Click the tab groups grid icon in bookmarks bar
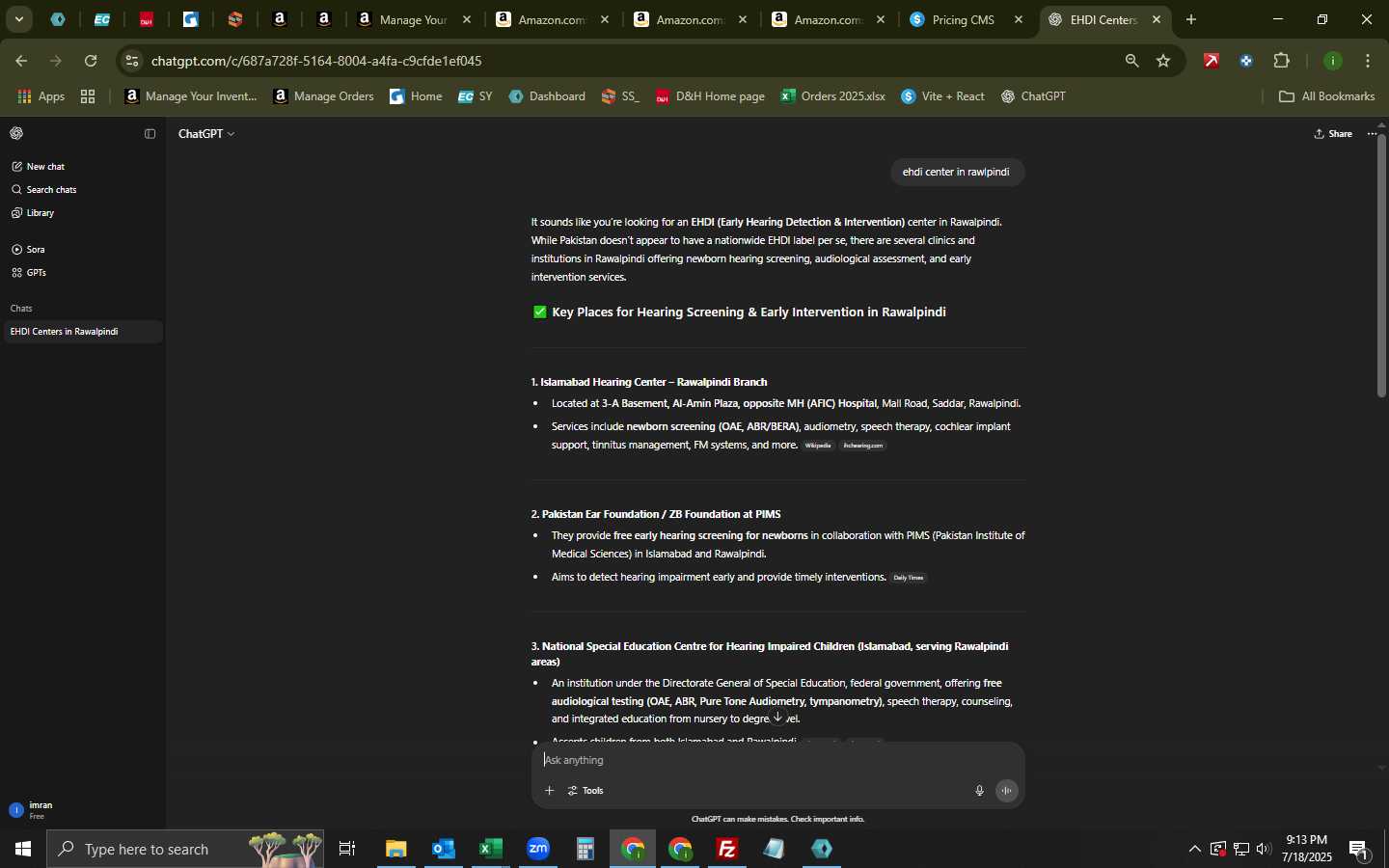Viewport: 1389px width, 868px height. (89, 96)
